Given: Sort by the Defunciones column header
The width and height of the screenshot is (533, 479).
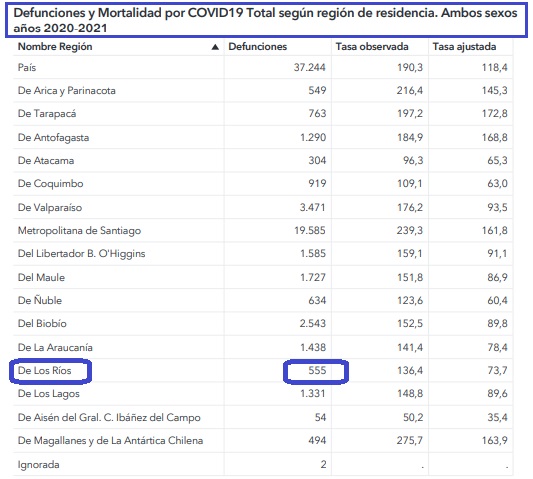Looking at the screenshot, I should (x=257, y=47).
